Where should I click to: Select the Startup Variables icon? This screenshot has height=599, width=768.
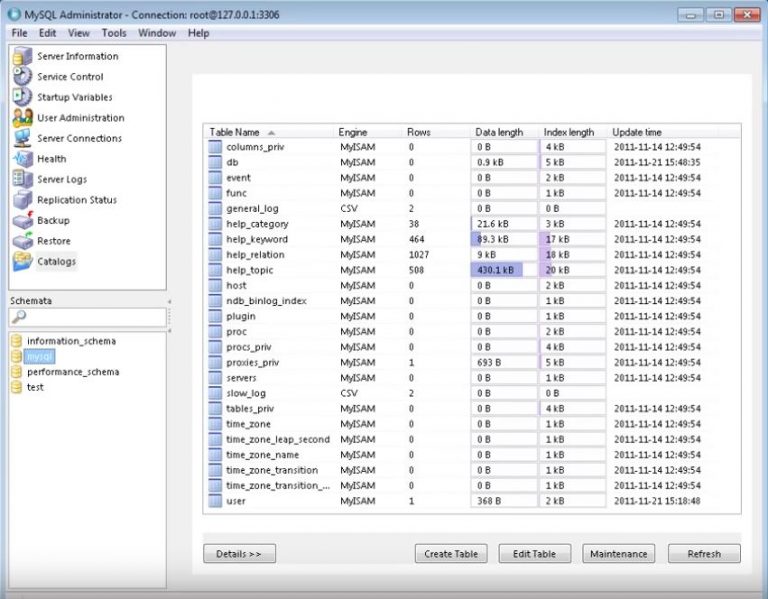point(22,97)
